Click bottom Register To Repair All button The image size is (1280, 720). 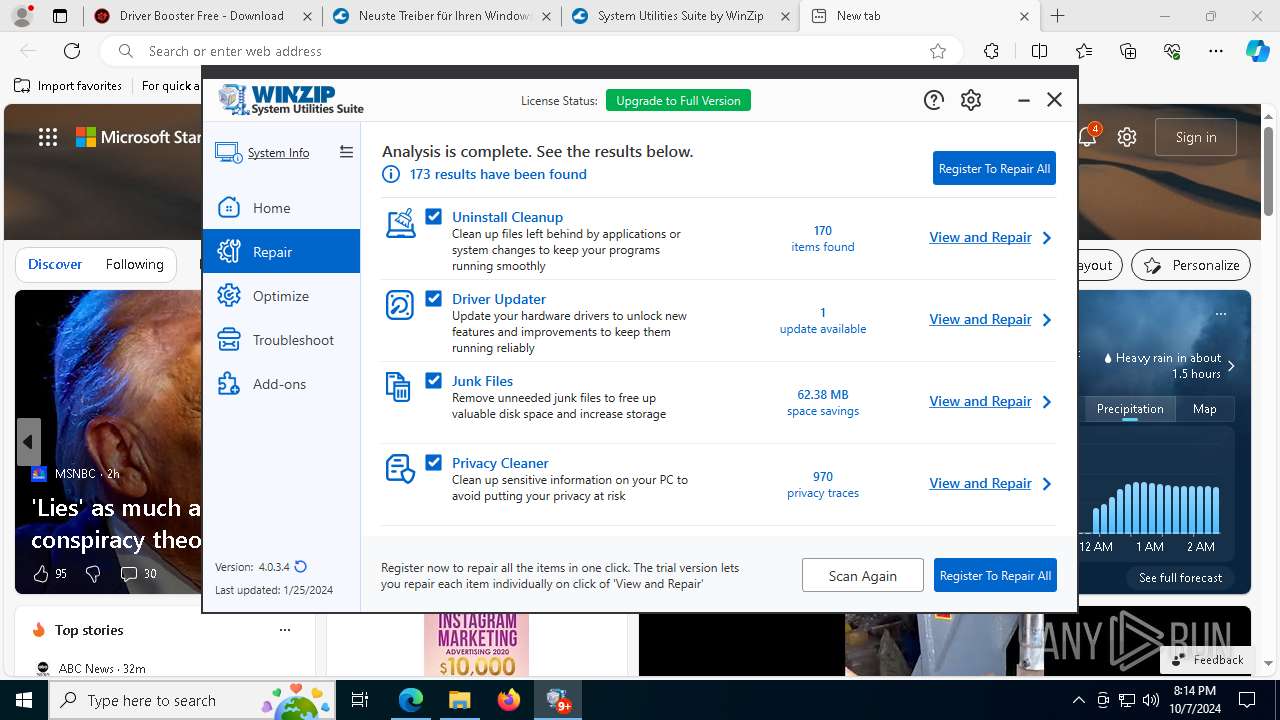[995, 575]
